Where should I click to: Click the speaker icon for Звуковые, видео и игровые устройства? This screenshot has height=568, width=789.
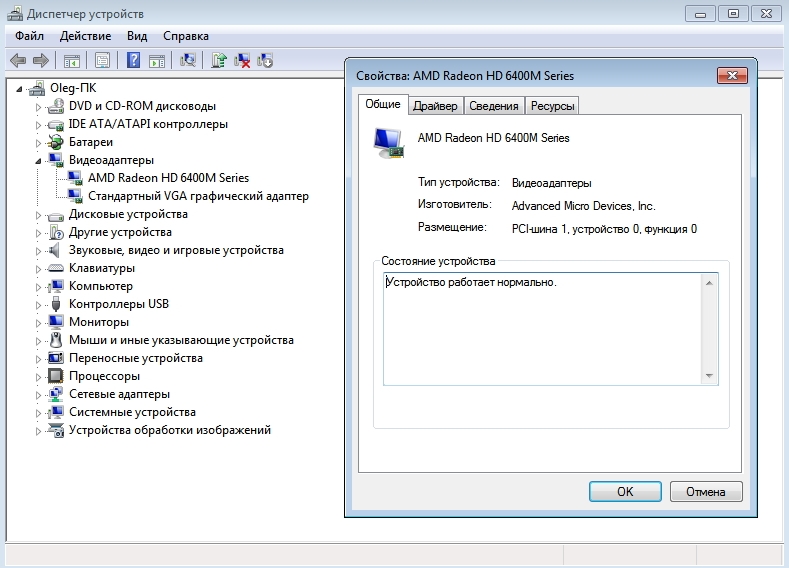54,250
